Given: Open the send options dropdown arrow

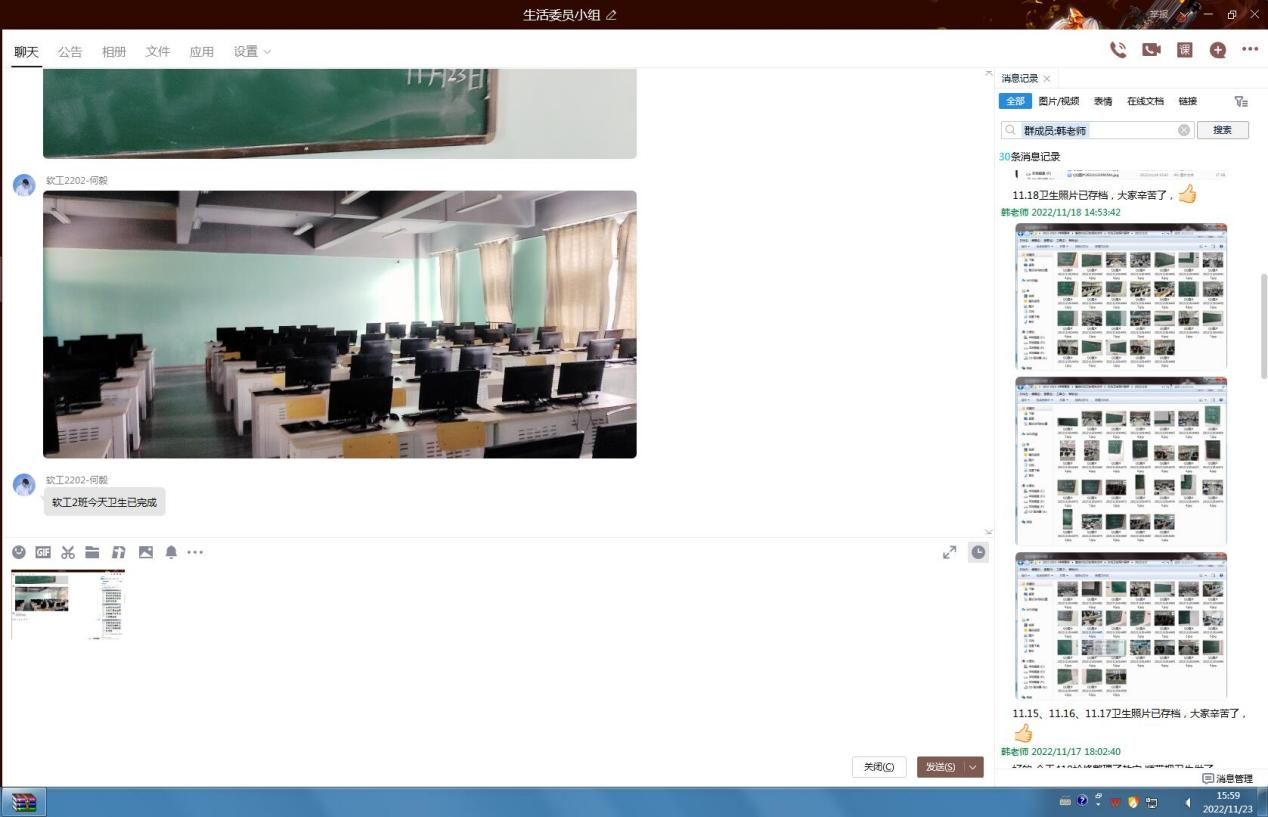Looking at the screenshot, I should click(974, 767).
